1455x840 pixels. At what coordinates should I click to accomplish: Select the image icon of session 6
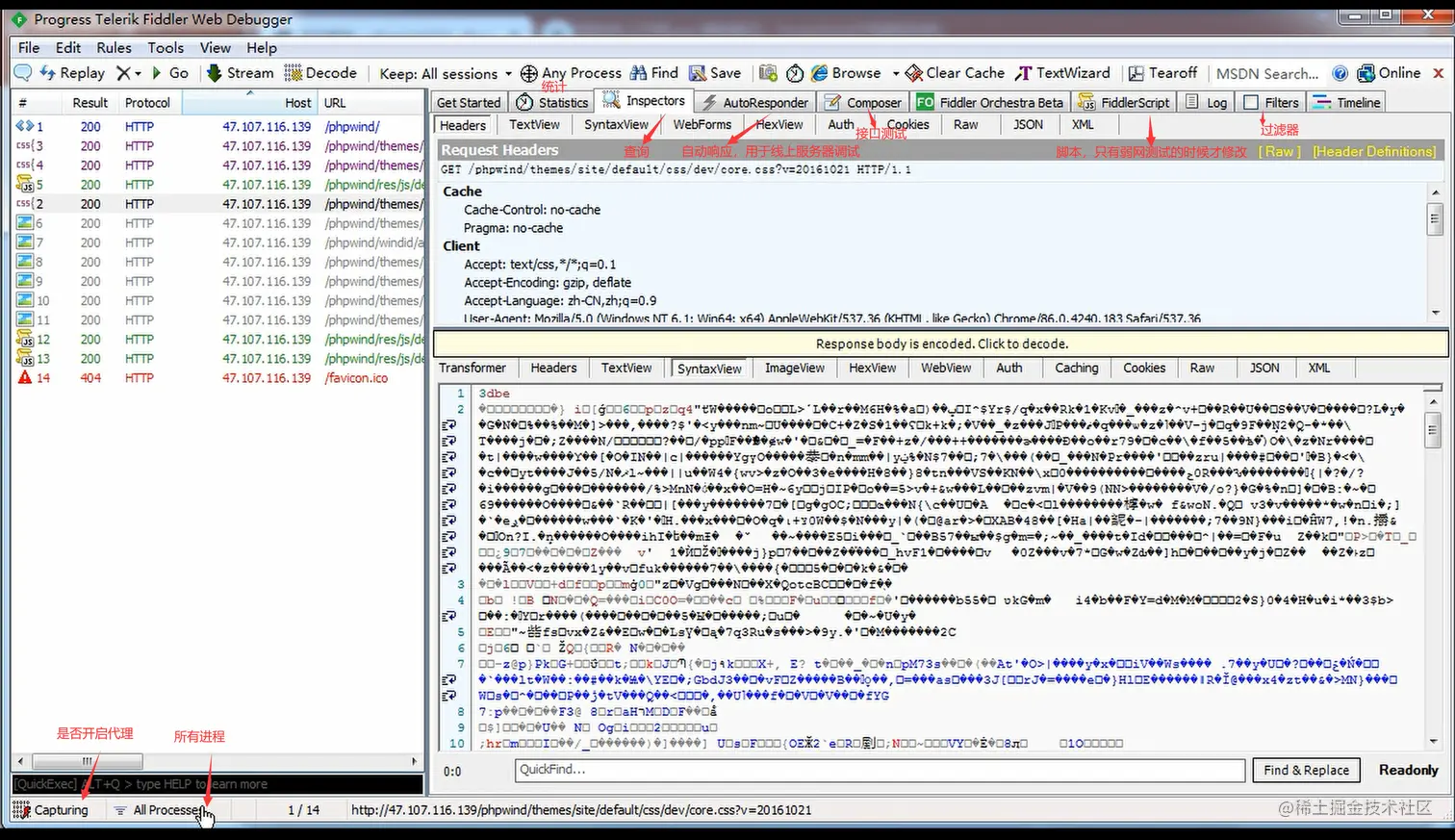25,223
